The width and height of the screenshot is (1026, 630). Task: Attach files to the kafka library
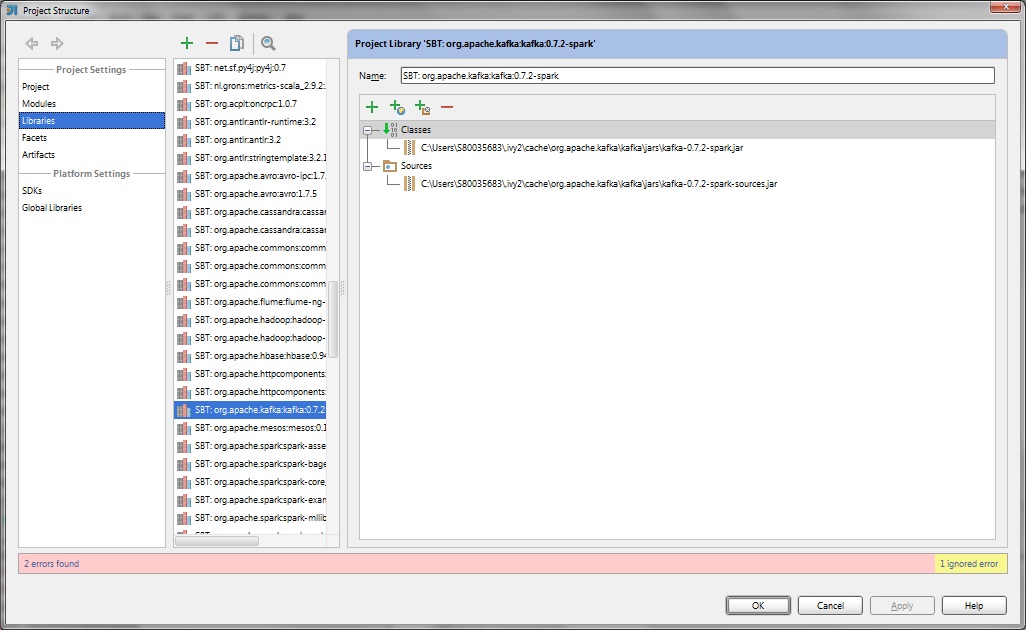372,106
